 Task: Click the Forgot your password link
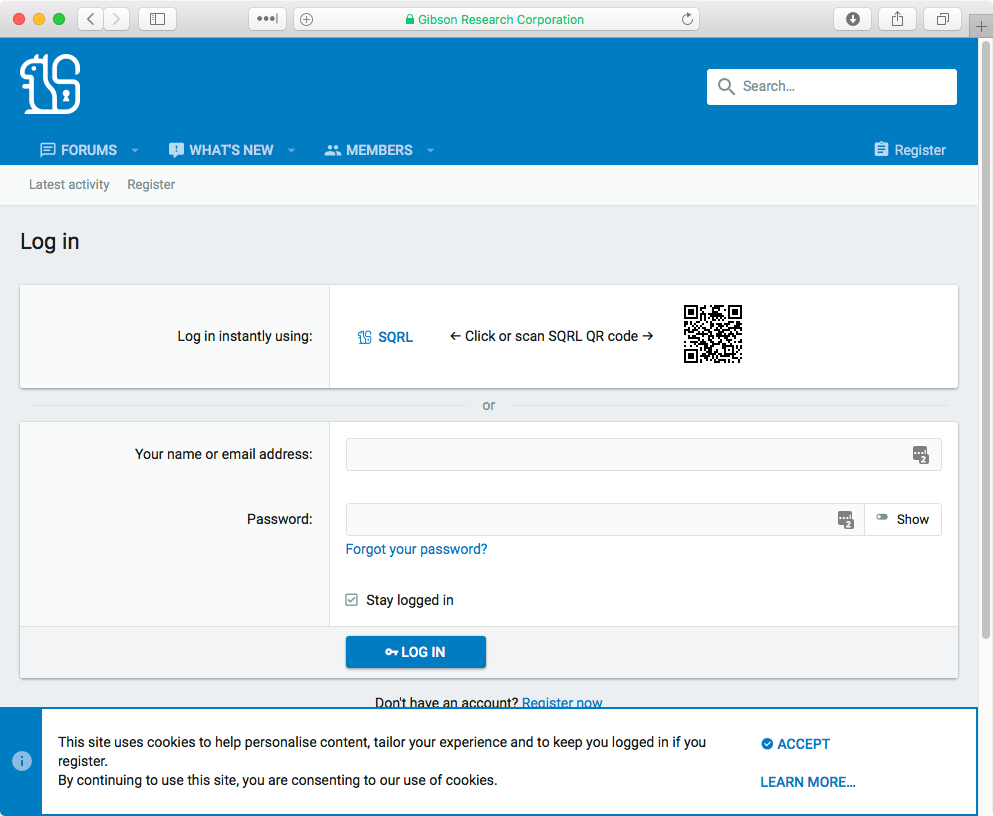pyautogui.click(x=416, y=549)
